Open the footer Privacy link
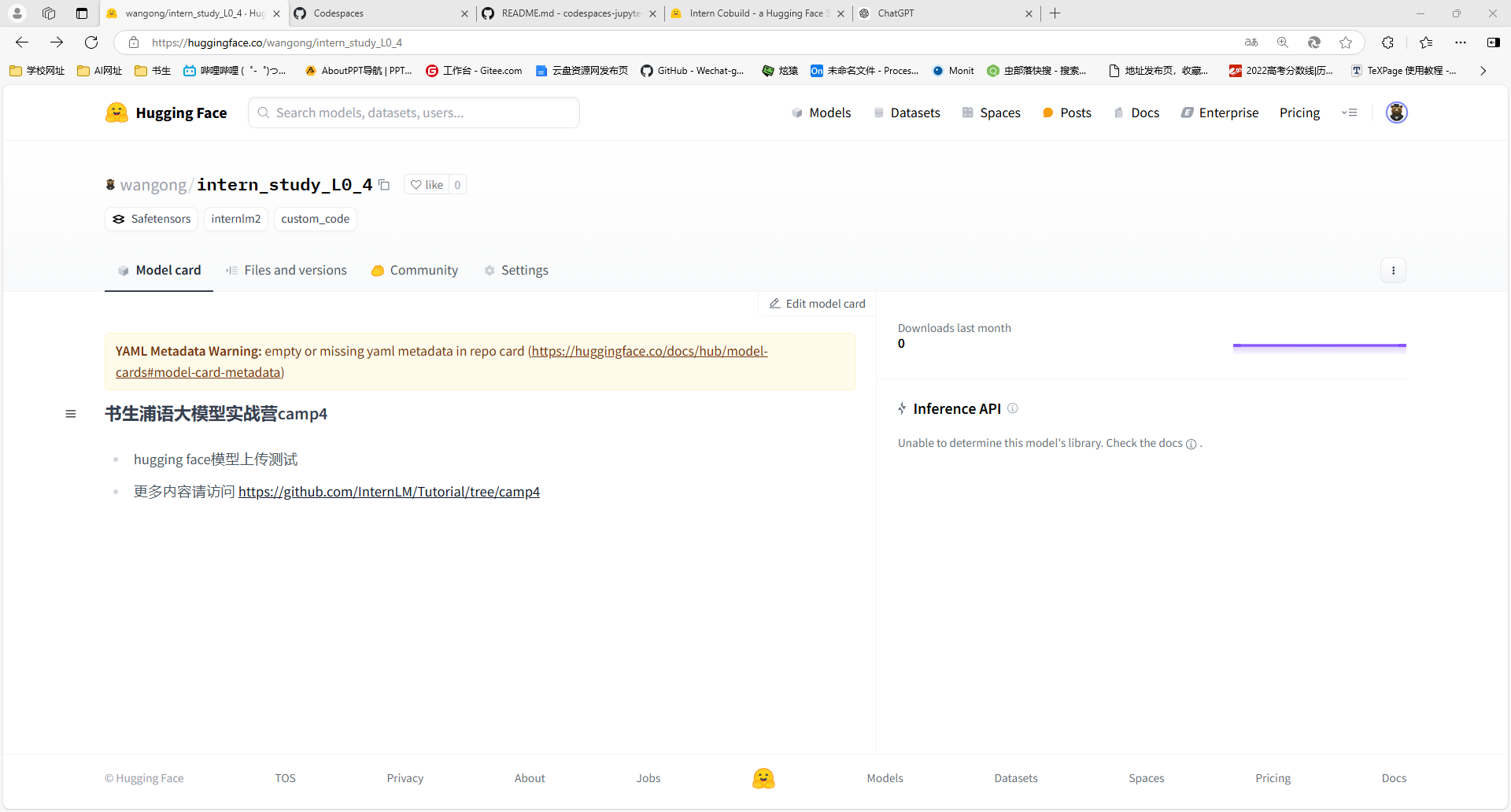The height and width of the screenshot is (812, 1511). [405, 778]
